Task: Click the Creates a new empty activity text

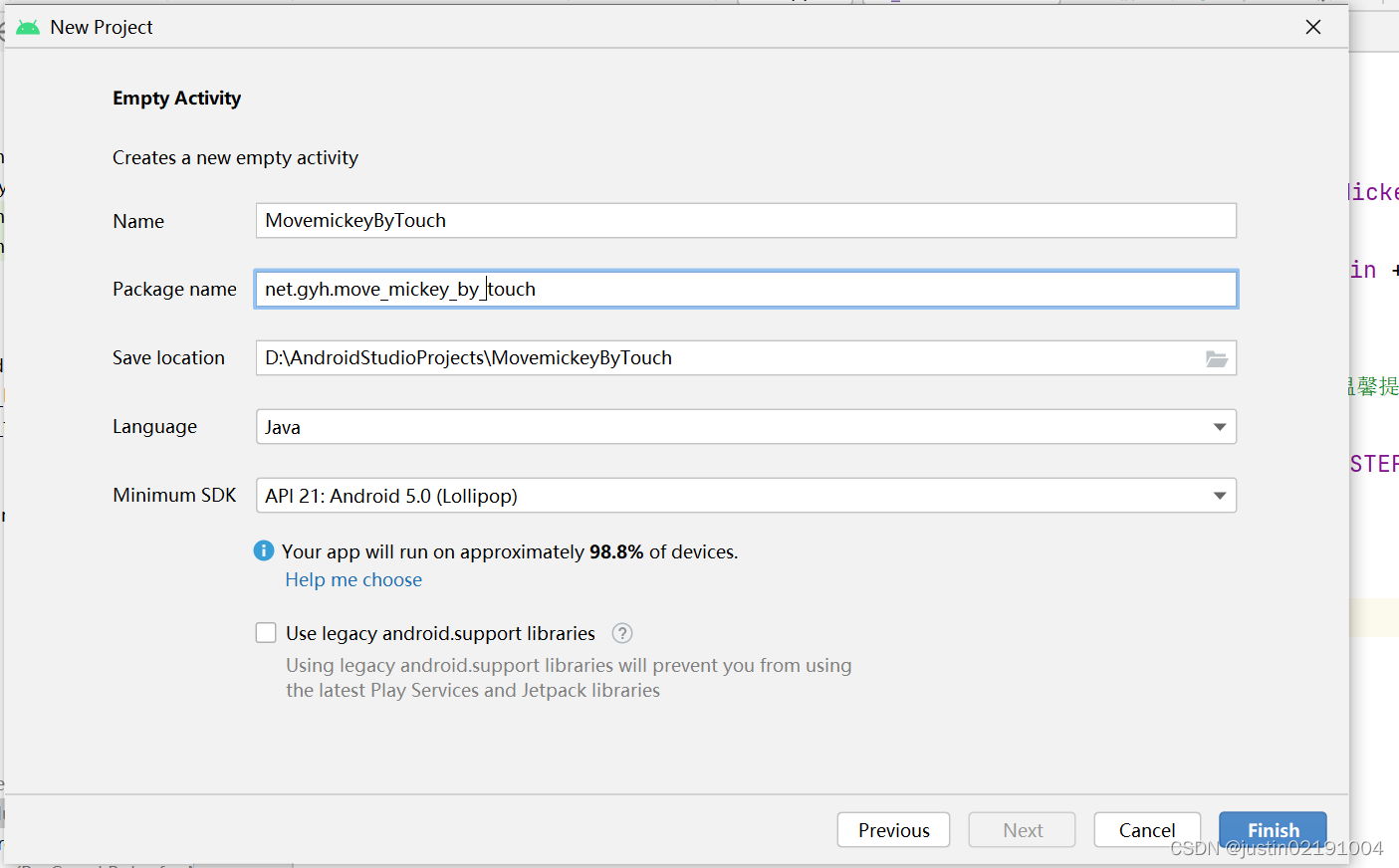Action: pos(235,158)
